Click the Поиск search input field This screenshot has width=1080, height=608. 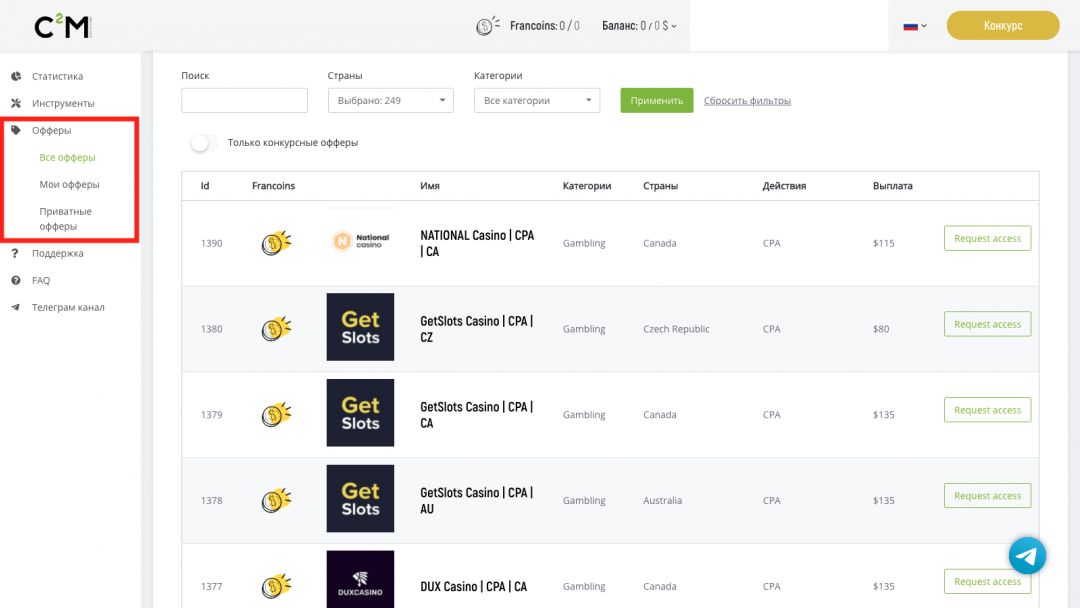[245, 101]
